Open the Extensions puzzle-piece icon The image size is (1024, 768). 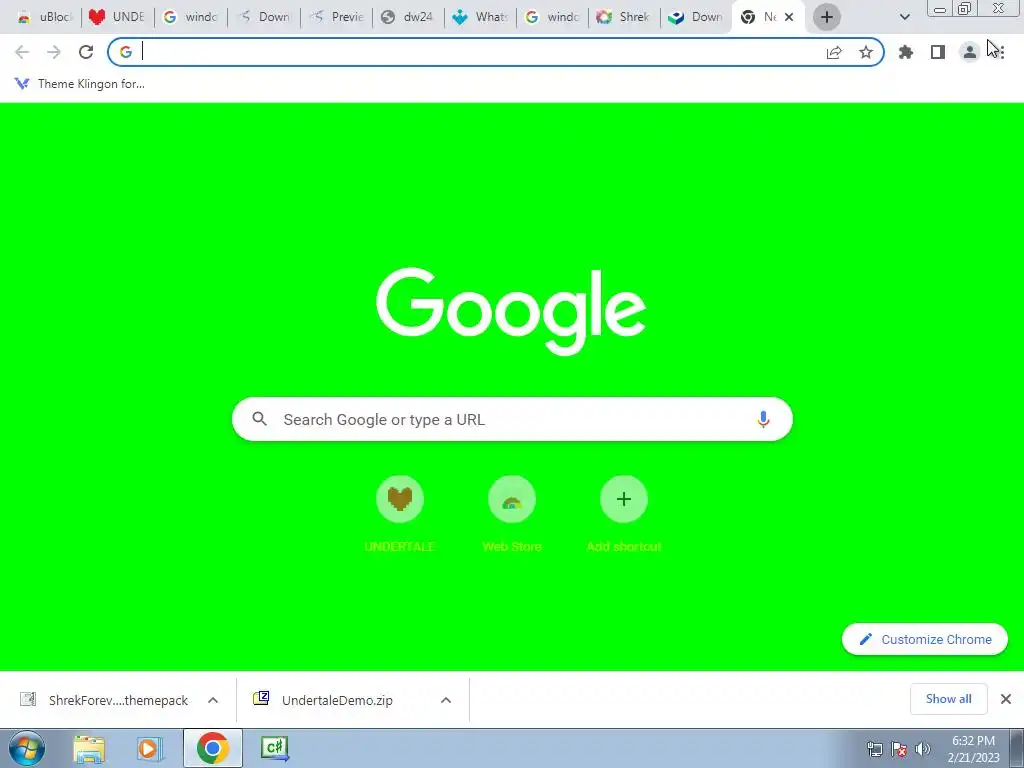(906, 52)
